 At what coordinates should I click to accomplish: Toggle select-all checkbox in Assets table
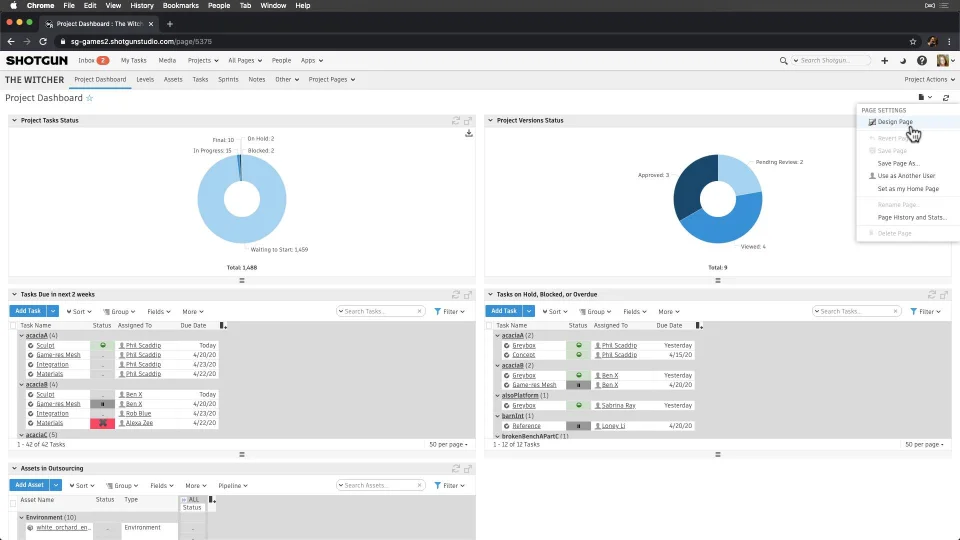click(x=13, y=503)
